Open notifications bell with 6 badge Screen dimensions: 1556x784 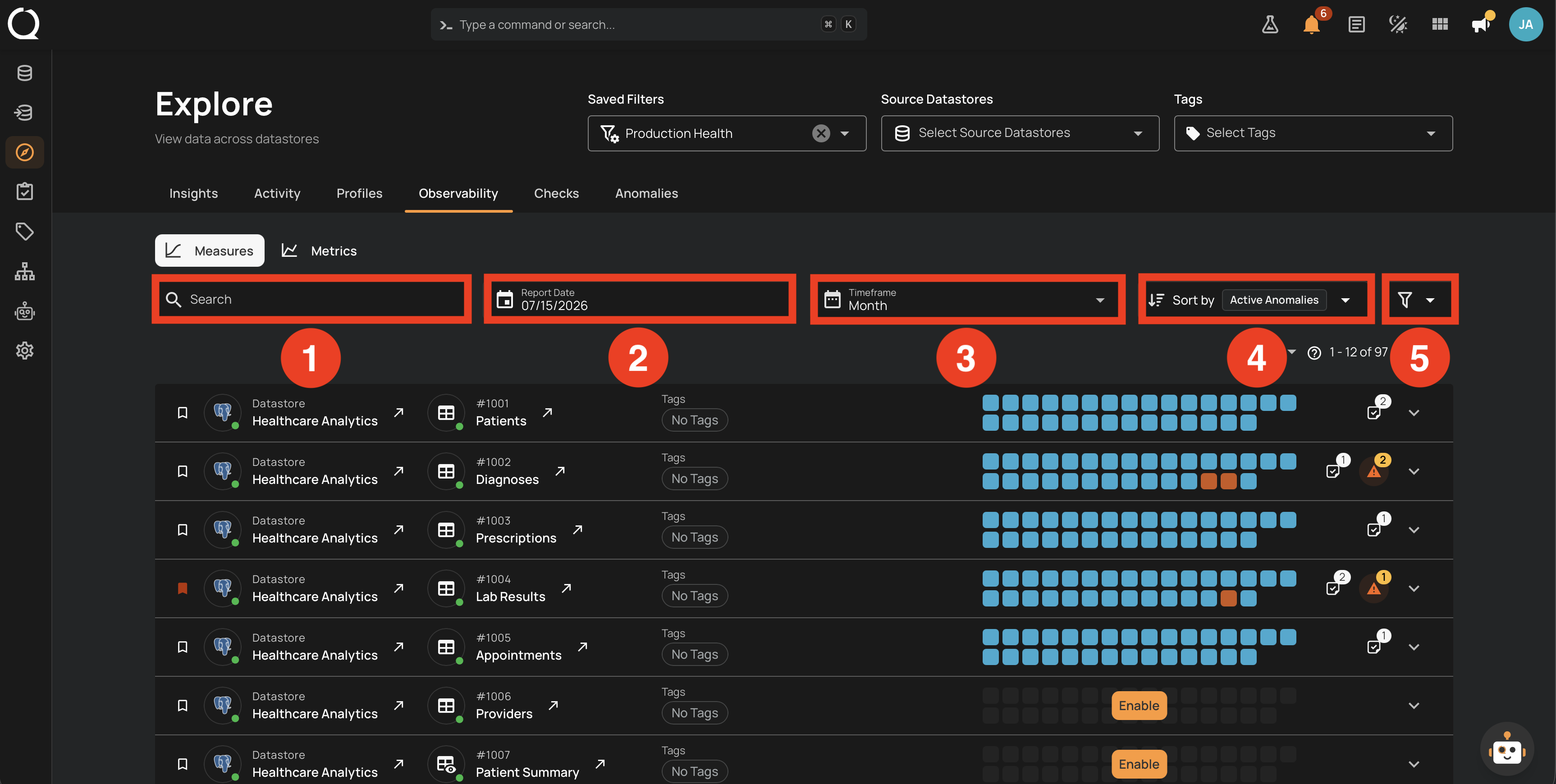[x=1311, y=24]
